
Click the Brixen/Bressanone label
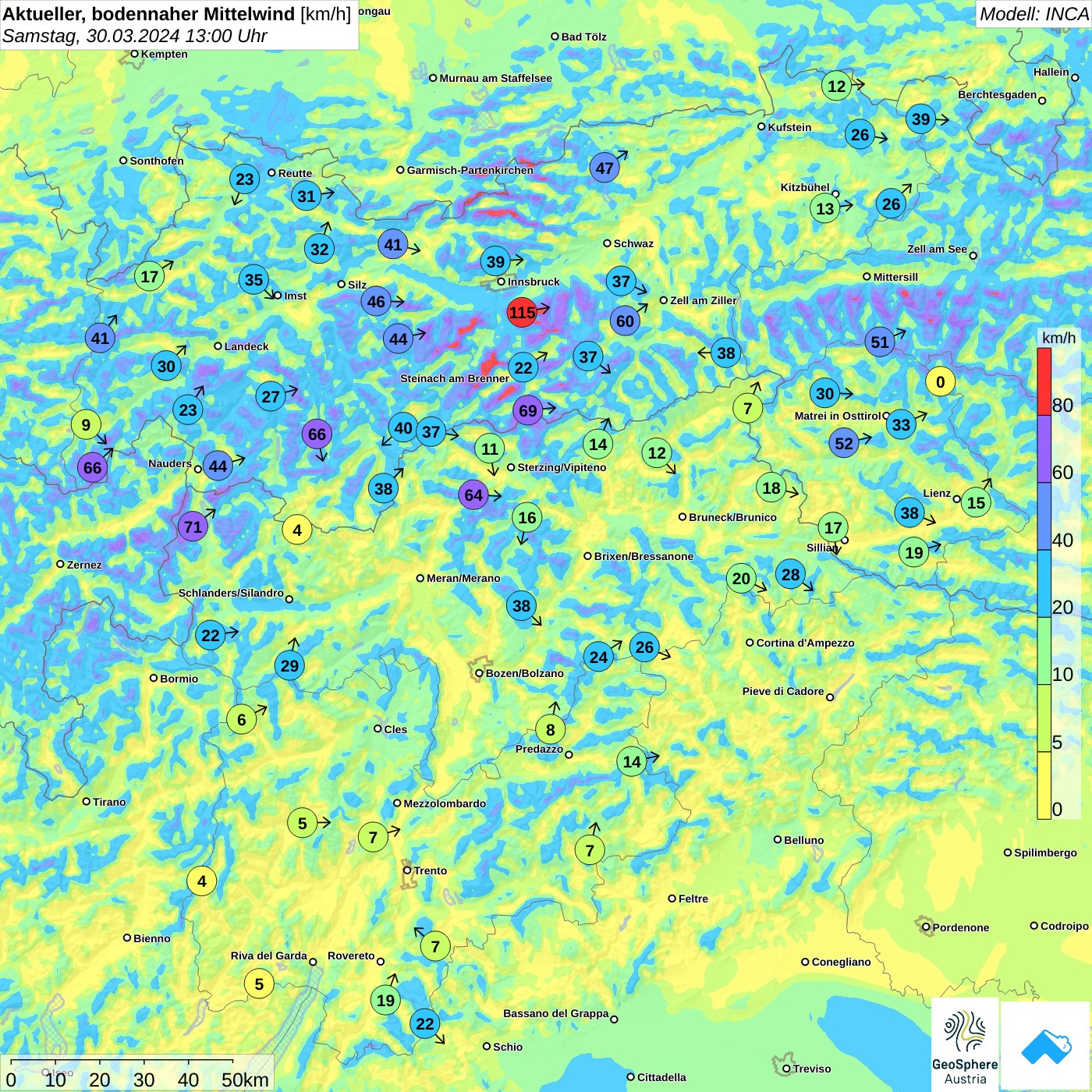click(643, 556)
